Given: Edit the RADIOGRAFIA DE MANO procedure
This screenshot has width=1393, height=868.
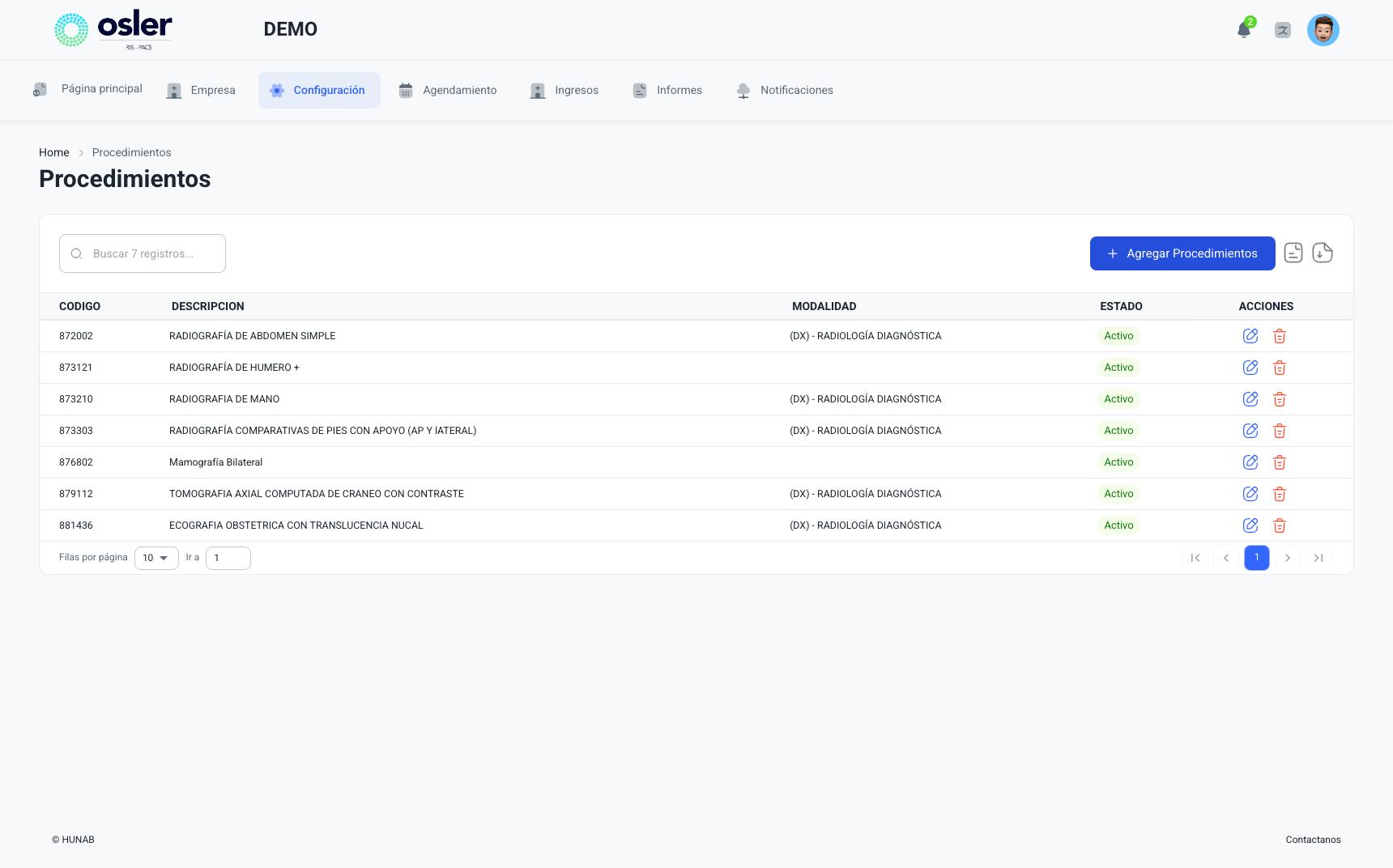Looking at the screenshot, I should coord(1250,399).
